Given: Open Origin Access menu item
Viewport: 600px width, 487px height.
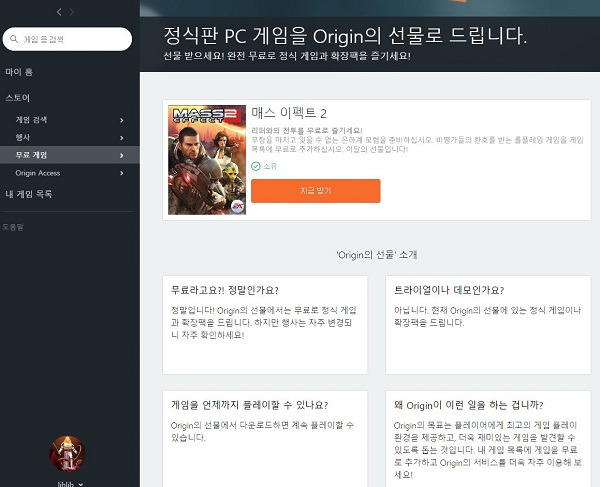Looking at the screenshot, I should 38,173.
